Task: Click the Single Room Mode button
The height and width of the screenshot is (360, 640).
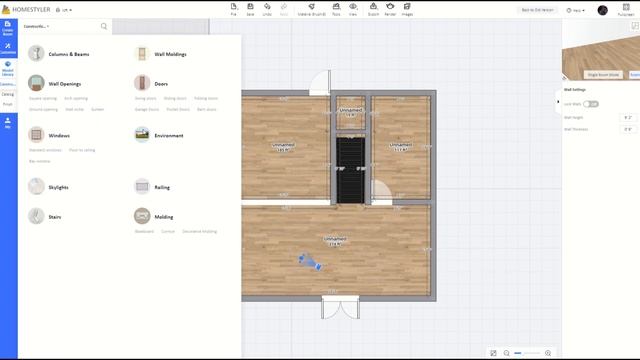Action: [603, 75]
